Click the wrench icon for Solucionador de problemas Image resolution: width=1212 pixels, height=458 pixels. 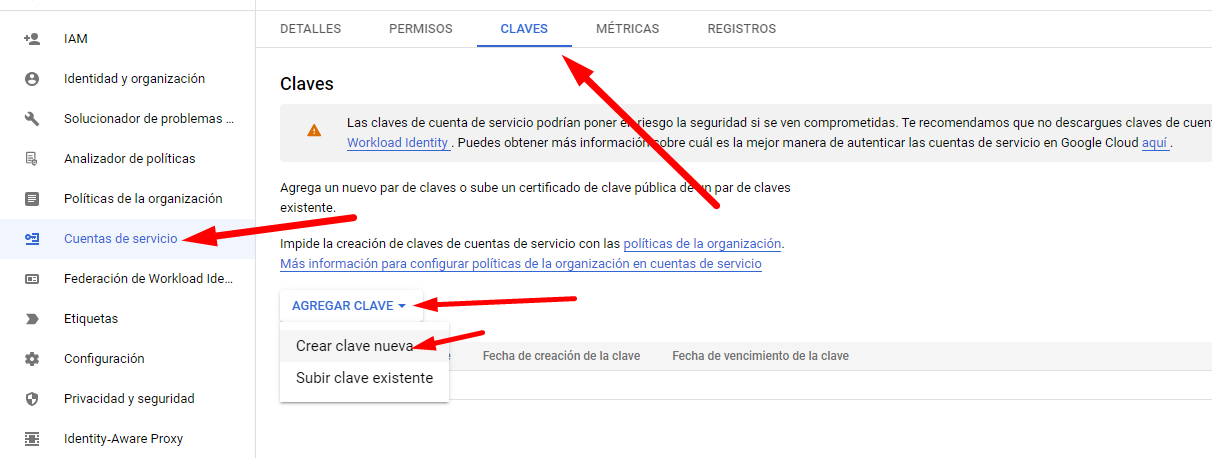click(32, 119)
